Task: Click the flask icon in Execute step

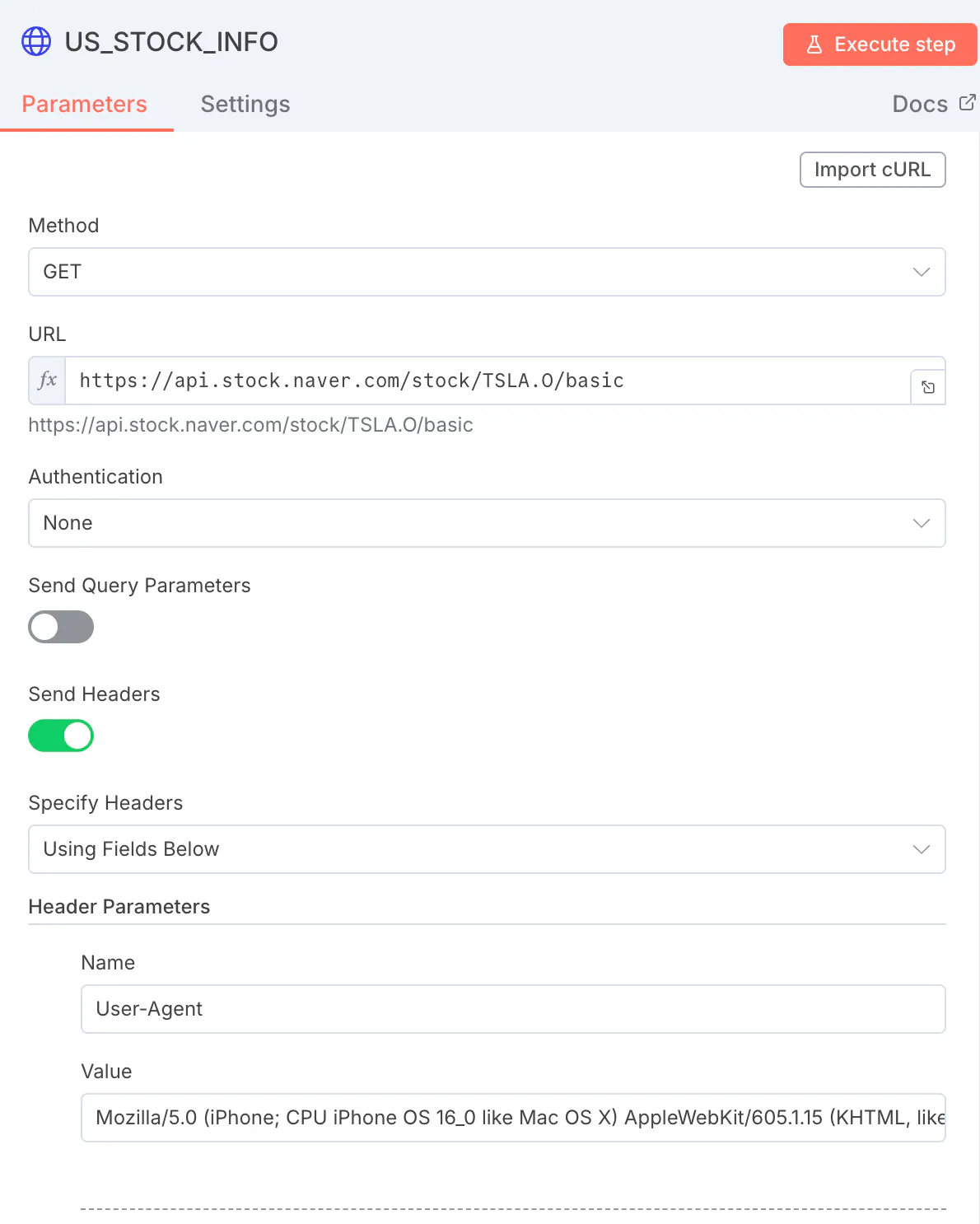Action: 814,44
